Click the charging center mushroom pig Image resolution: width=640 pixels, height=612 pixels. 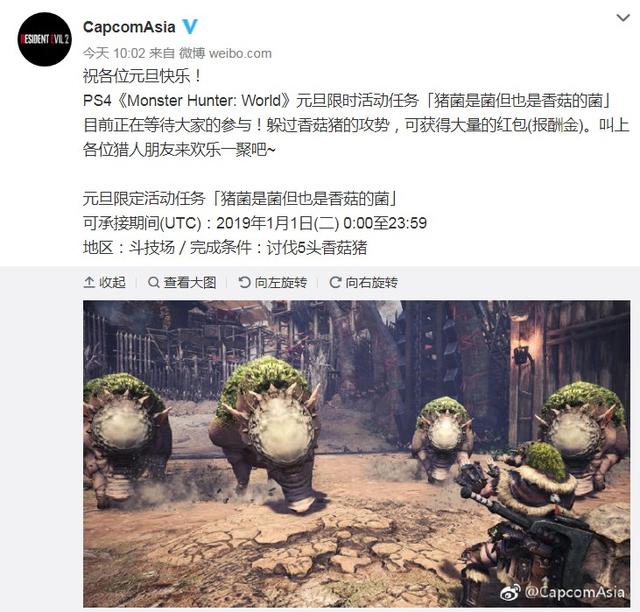coord(264,433)
